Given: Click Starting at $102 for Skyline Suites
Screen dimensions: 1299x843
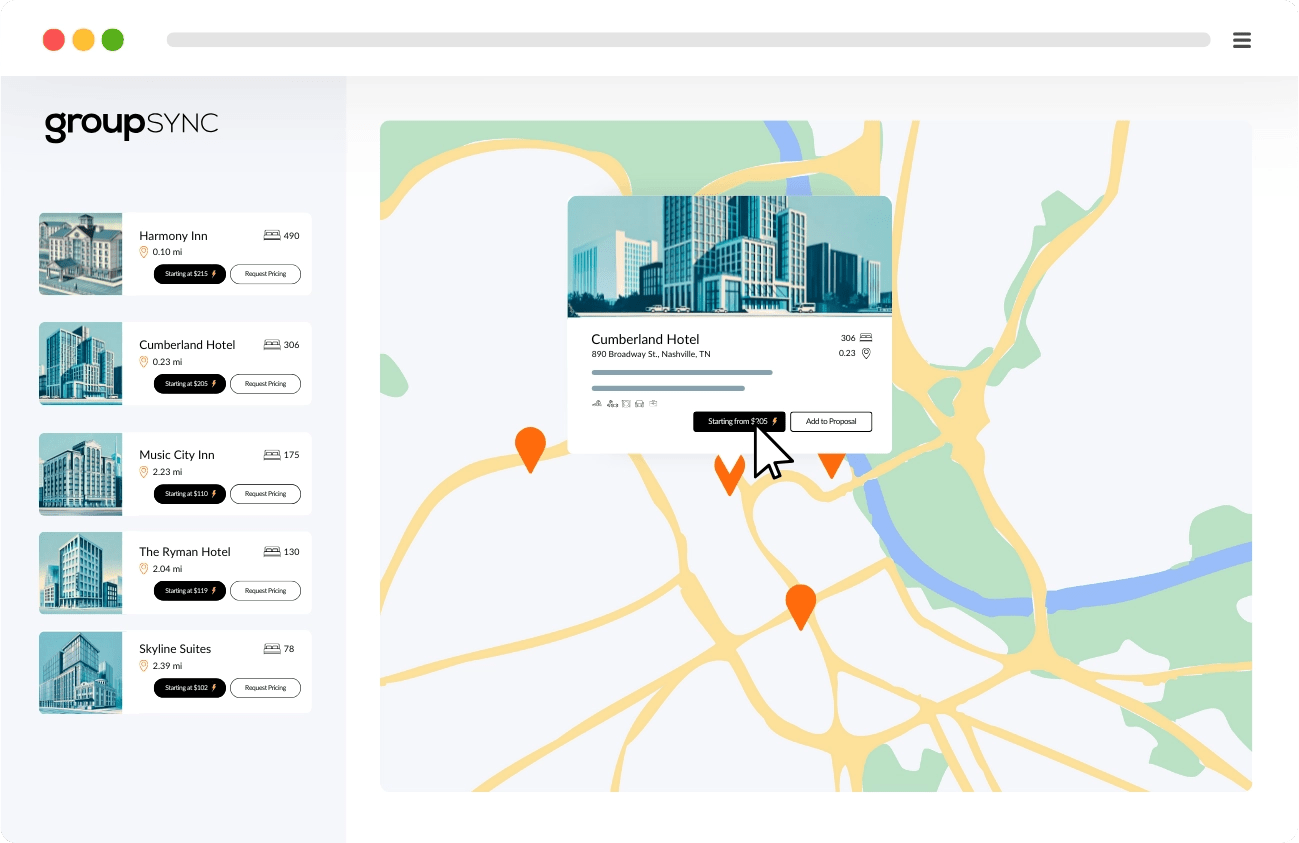Looking at the screenshot, I should pos(190,688).
